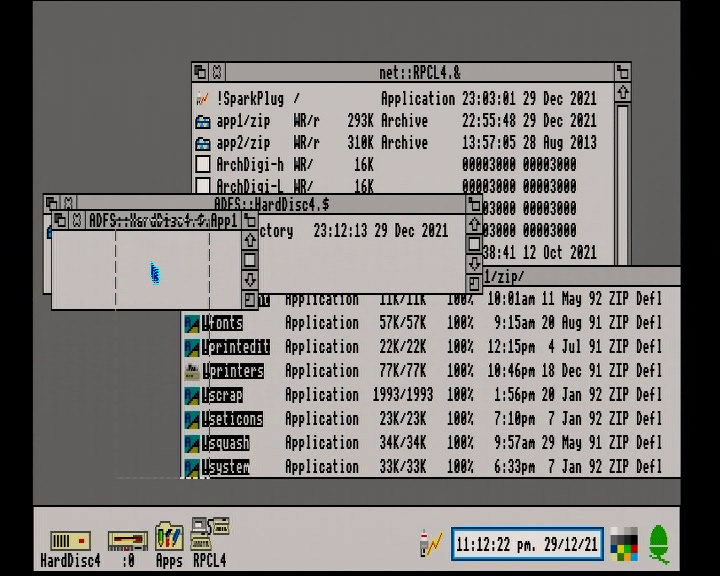Image resolution: width=720 pixels, height=576 pixels.
Task: Select the !printers application entry
Action: click(233, 371)
